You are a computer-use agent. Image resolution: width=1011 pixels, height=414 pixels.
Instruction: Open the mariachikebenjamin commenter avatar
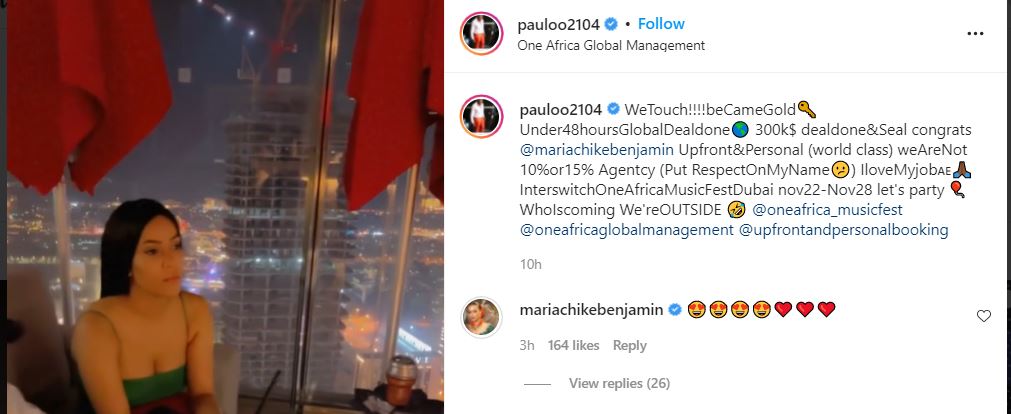click(481, 317)
